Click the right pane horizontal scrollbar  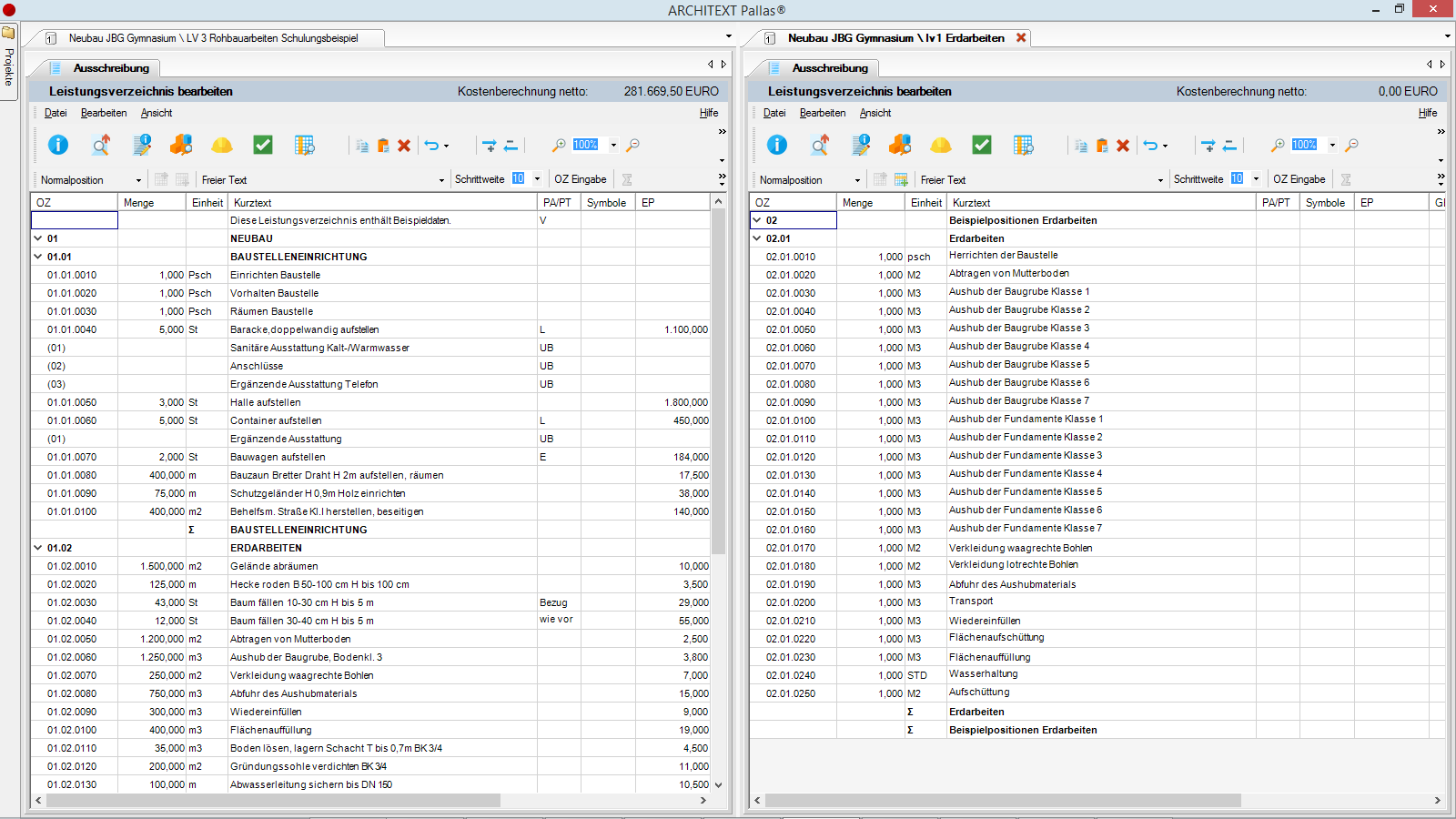pos(1003,801)
